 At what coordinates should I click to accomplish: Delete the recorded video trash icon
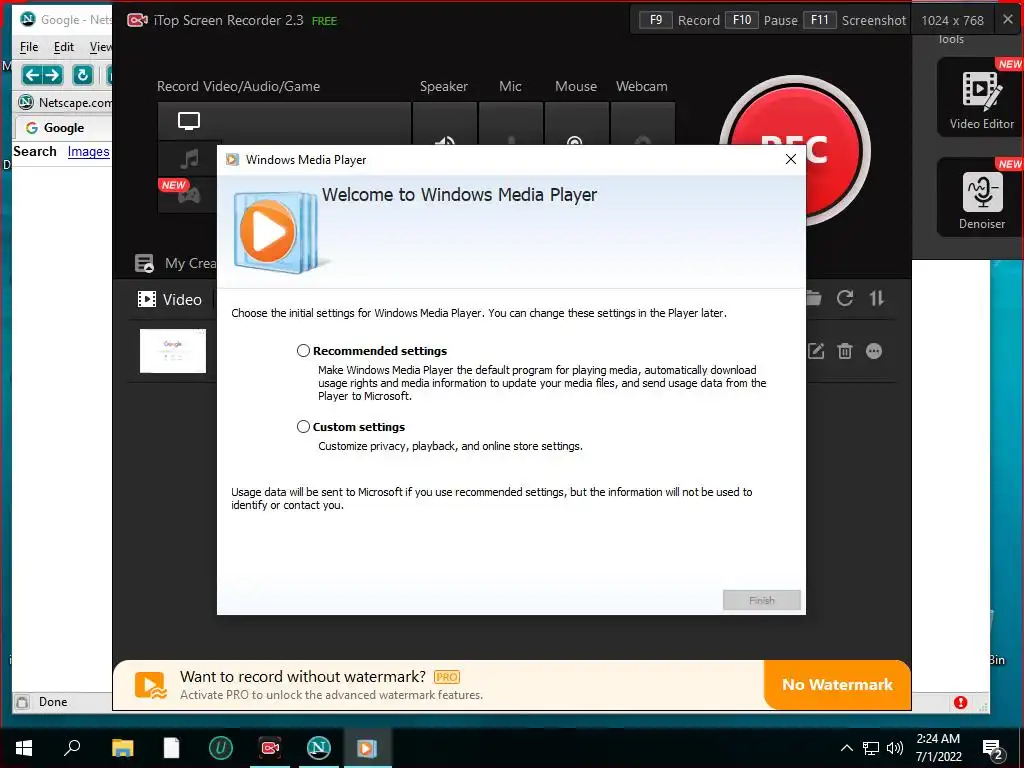pyautogui.click(x=844, y=351)
